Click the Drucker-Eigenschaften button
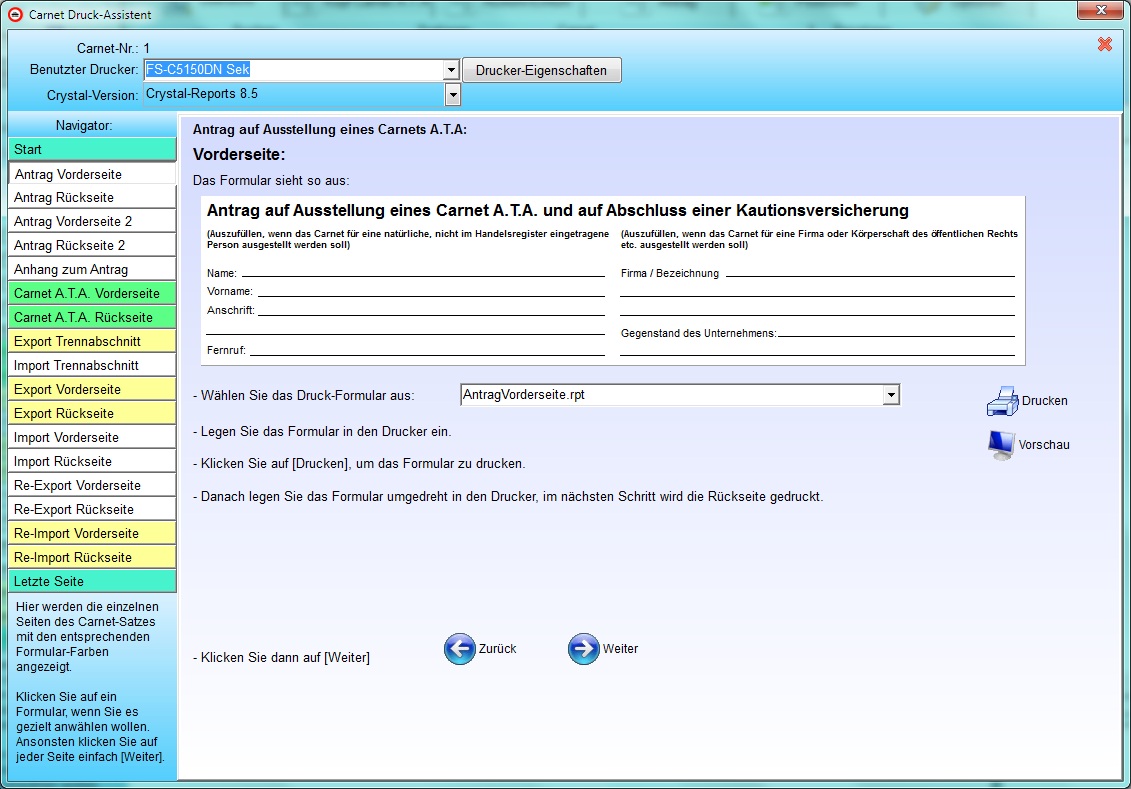 (541, 70)
